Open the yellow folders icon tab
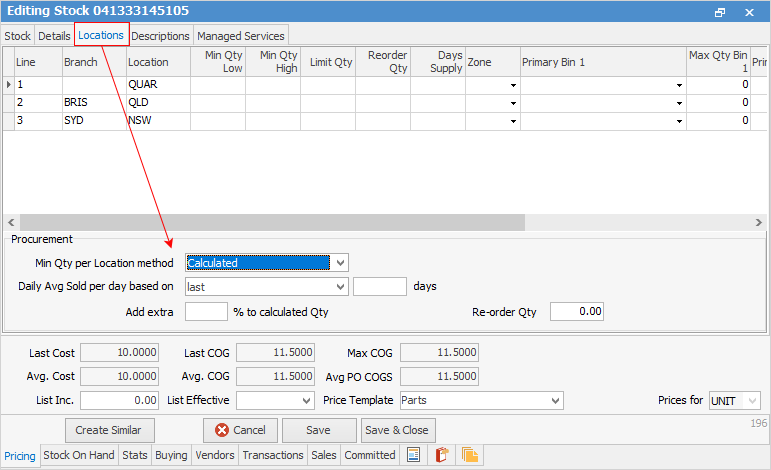This screenshot has width=771, height=470. tap(469, 455)
